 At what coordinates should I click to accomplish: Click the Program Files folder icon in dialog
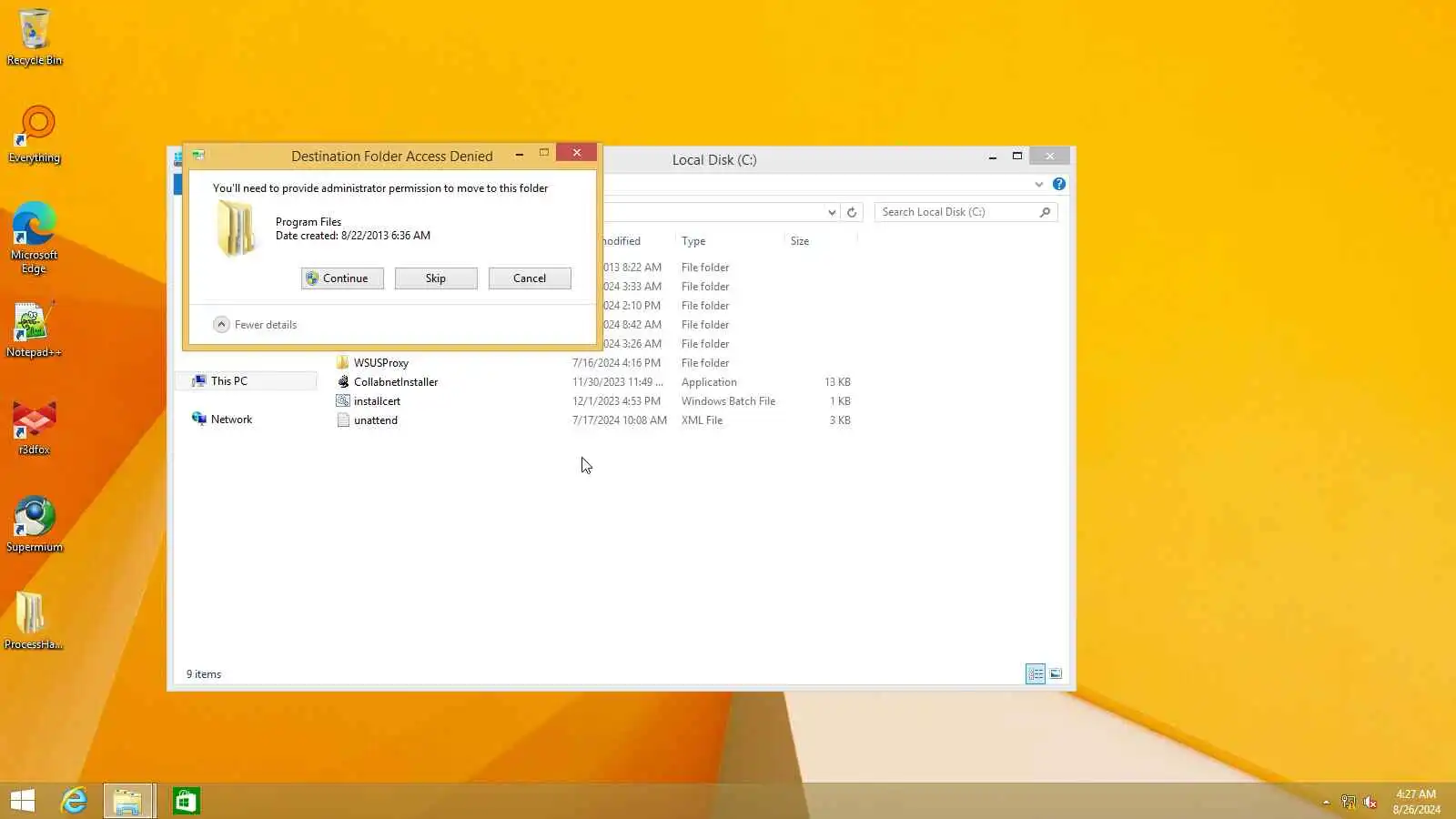click(x=237, y=228)
